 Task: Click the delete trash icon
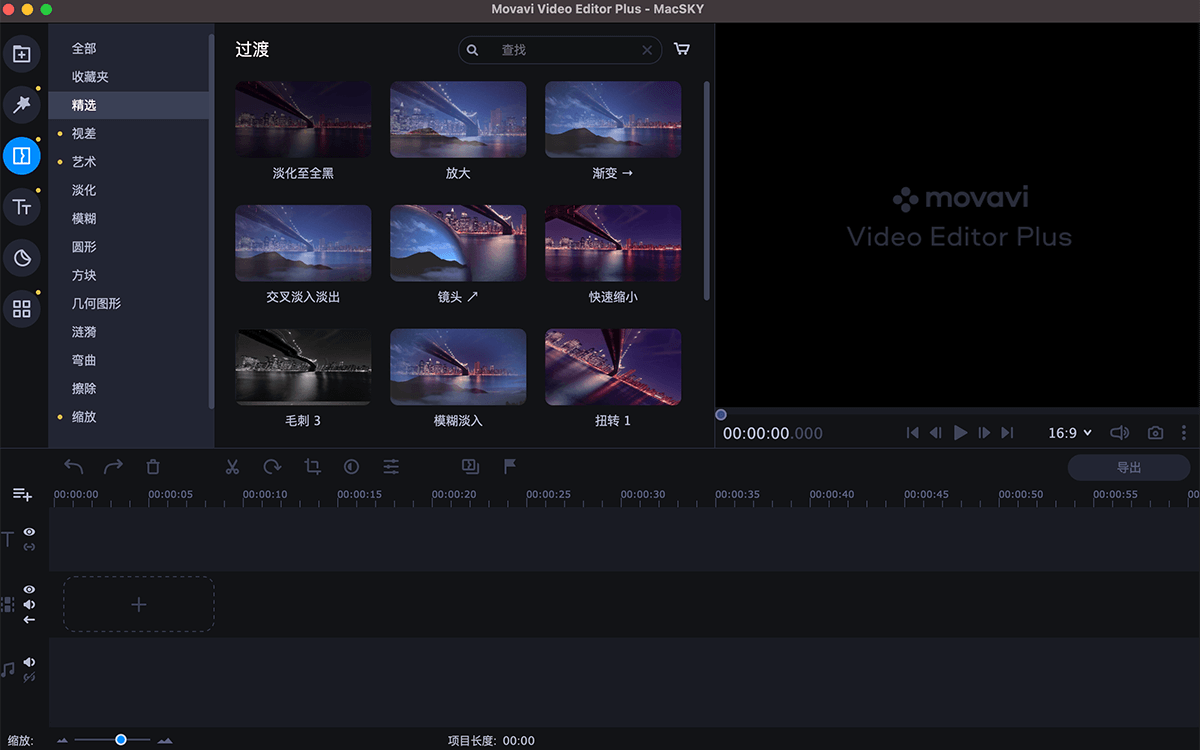point(153,466)
